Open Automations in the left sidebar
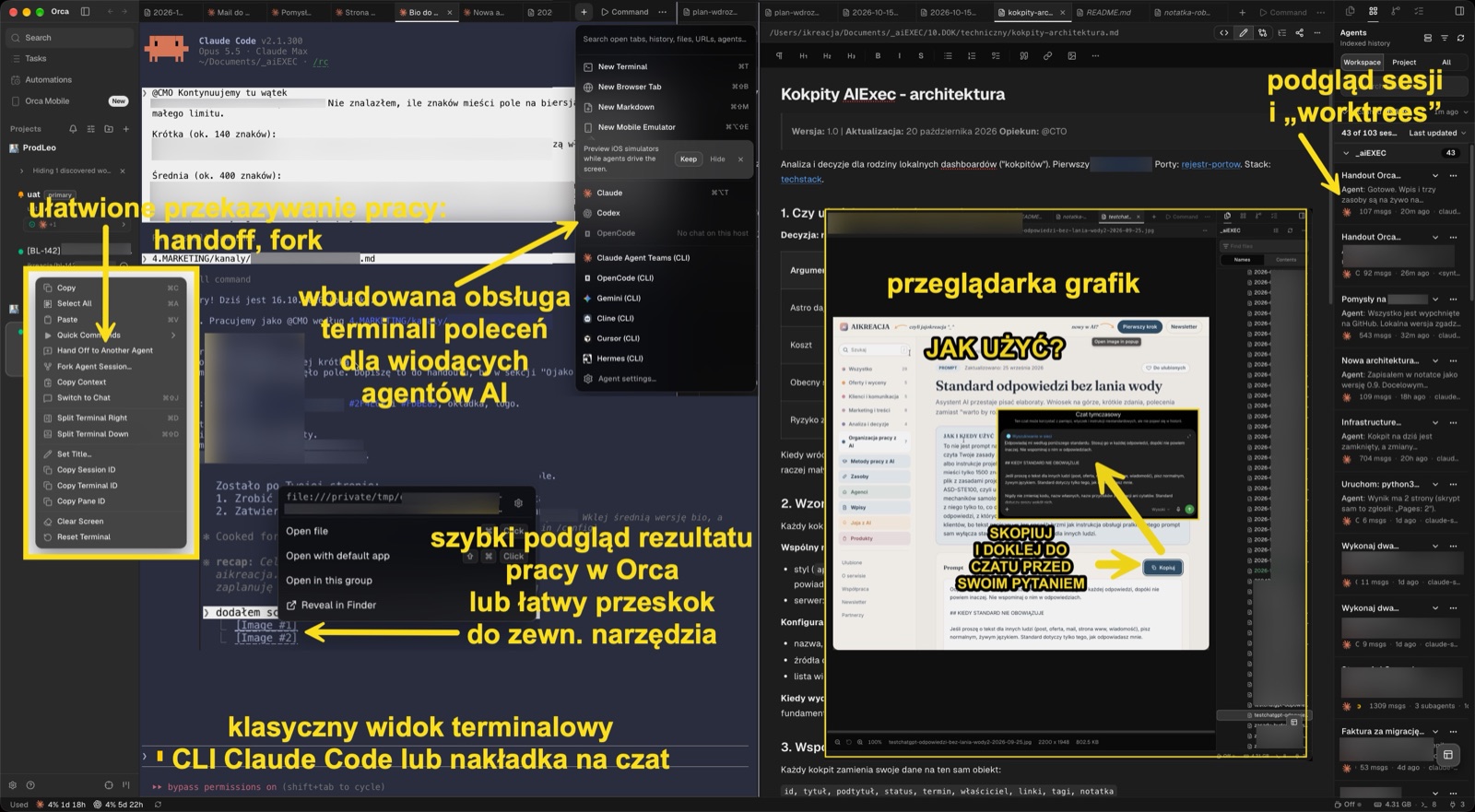 click(x=70, y=80)
